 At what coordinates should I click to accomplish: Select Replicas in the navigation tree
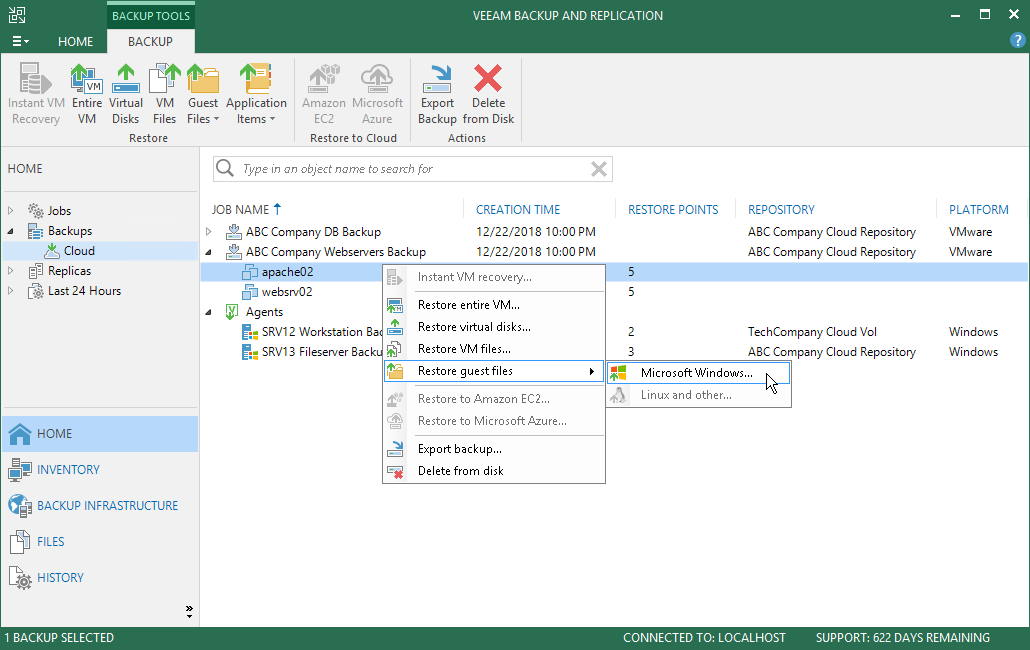(x=69, y=271)
